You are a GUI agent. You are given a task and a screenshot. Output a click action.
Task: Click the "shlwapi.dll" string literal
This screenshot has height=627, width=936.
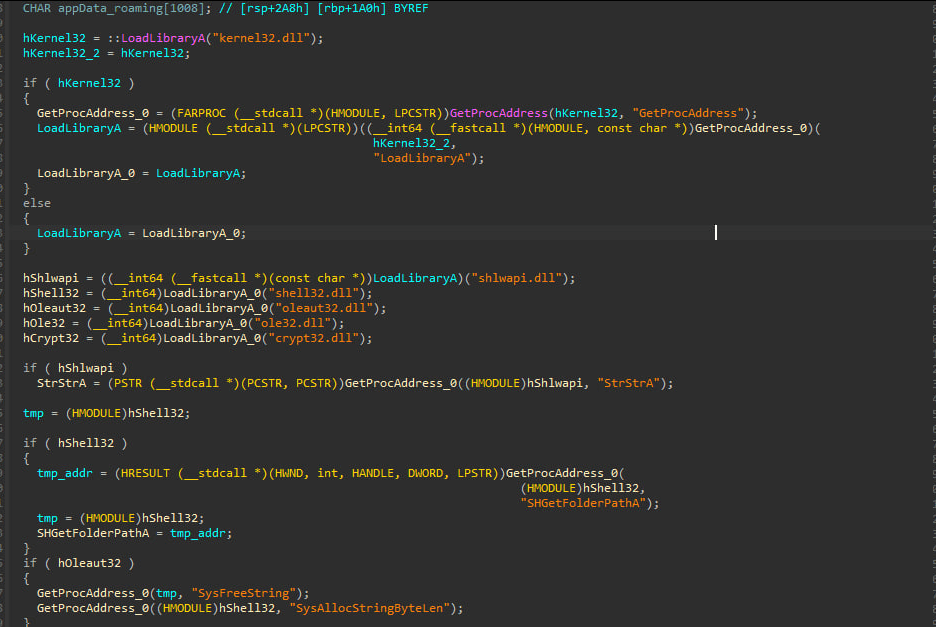(517, 278)
